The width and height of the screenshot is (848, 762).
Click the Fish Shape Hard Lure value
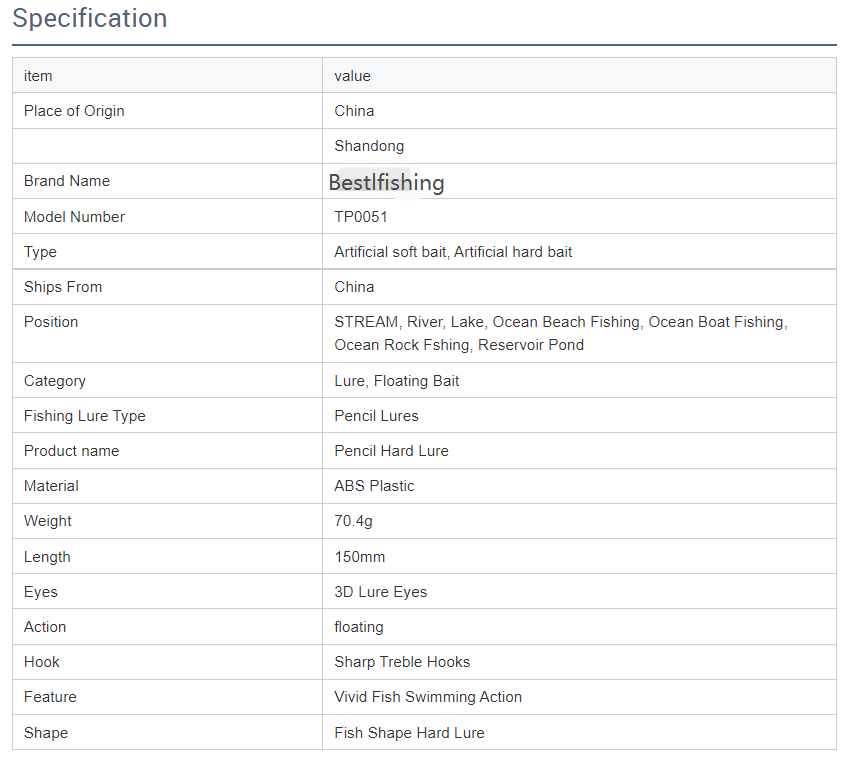click(409, 733)
